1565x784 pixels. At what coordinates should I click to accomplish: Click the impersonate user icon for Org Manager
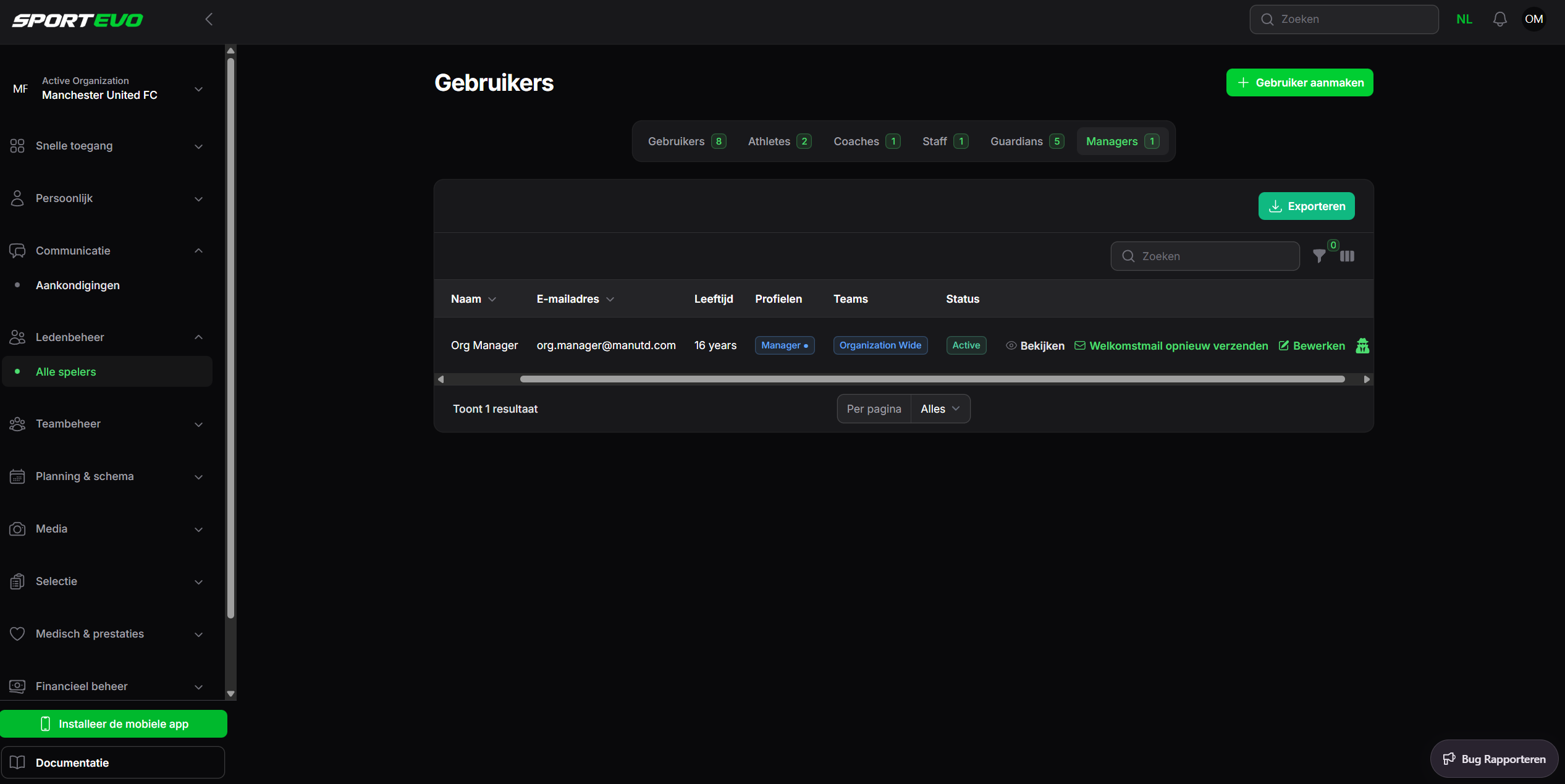click(x=1362, y=346)
